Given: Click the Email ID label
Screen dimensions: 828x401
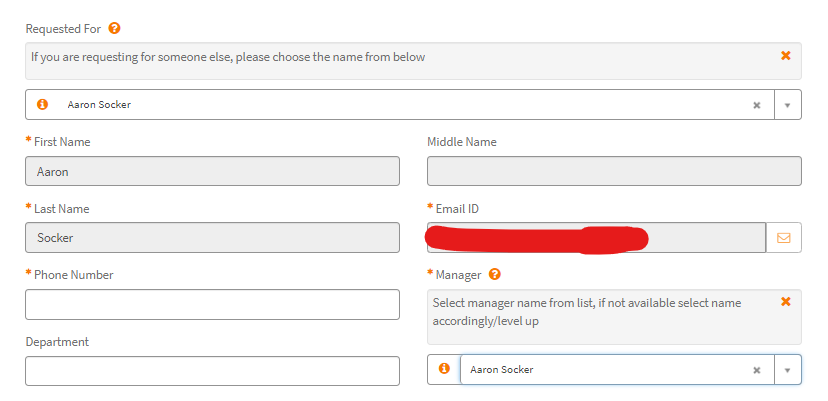Looking at the screenshot, I should pos(457,209).
